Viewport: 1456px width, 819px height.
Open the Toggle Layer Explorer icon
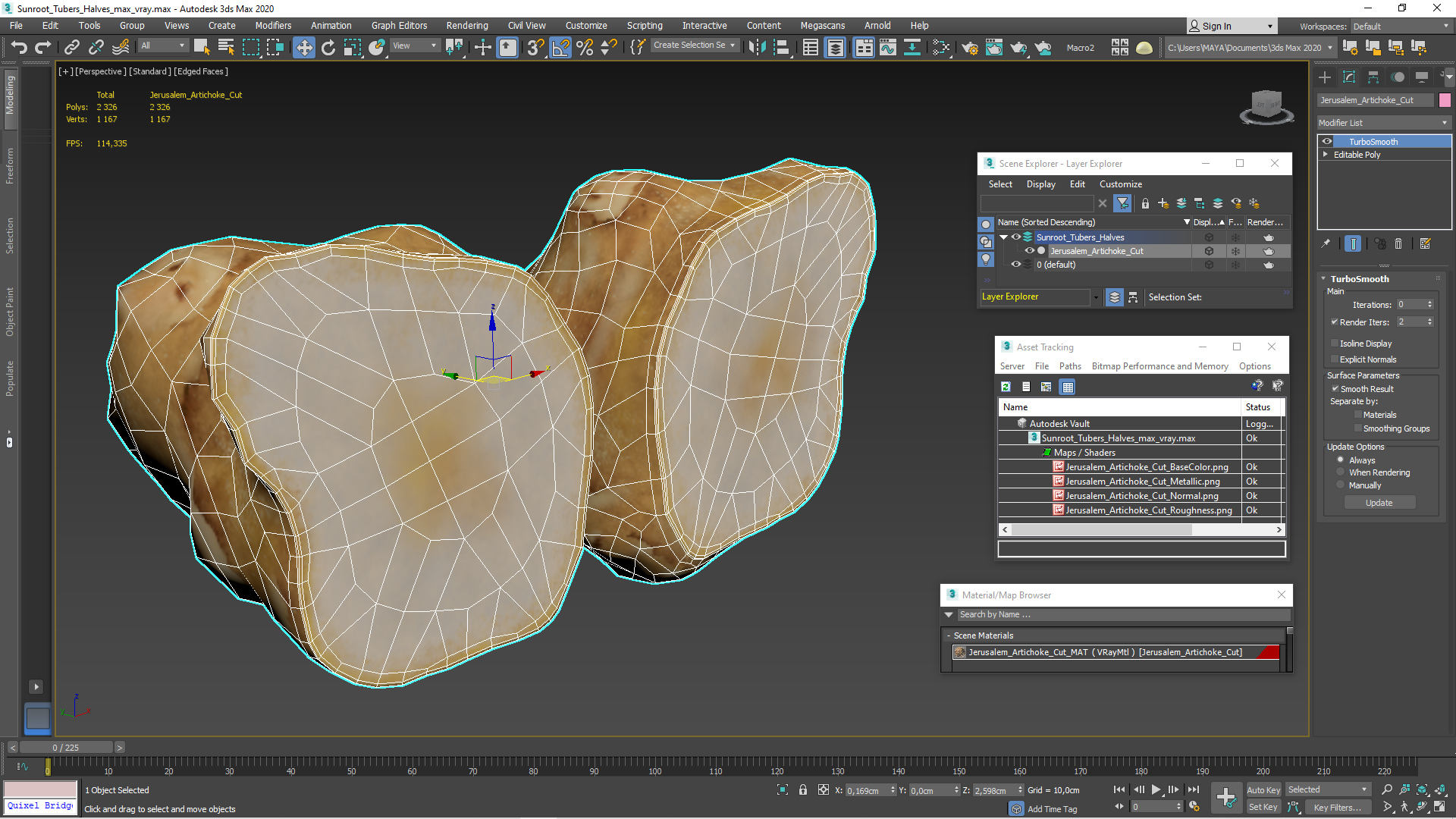[x=835, y=48]
